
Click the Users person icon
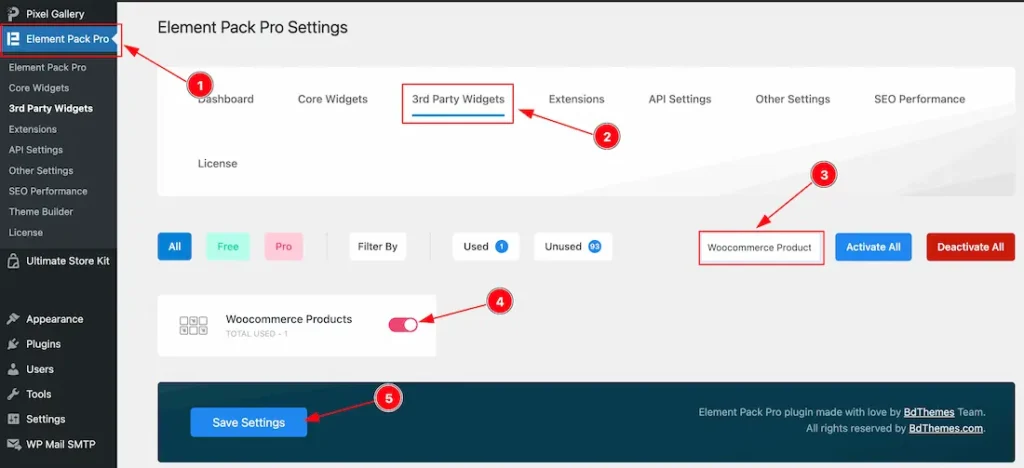coord(12,369)
